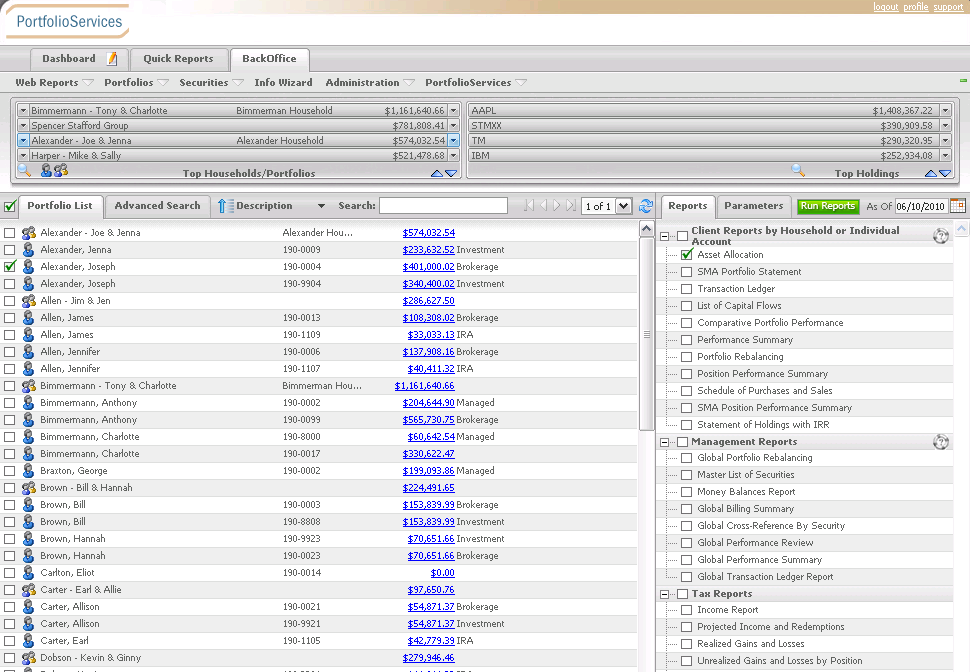Click household icon for Alexander - Joe & Jenna
This screenshot has height=672, width=970.
tap(28, 233)
